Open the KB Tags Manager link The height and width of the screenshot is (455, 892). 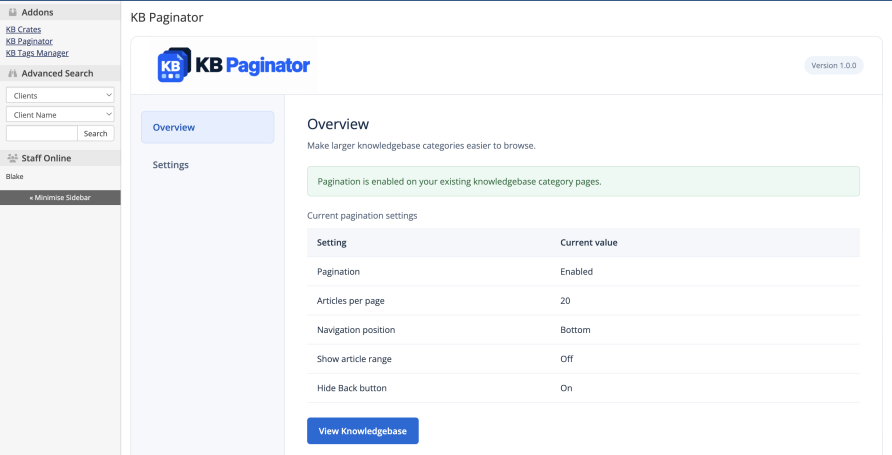pos(37,53)
